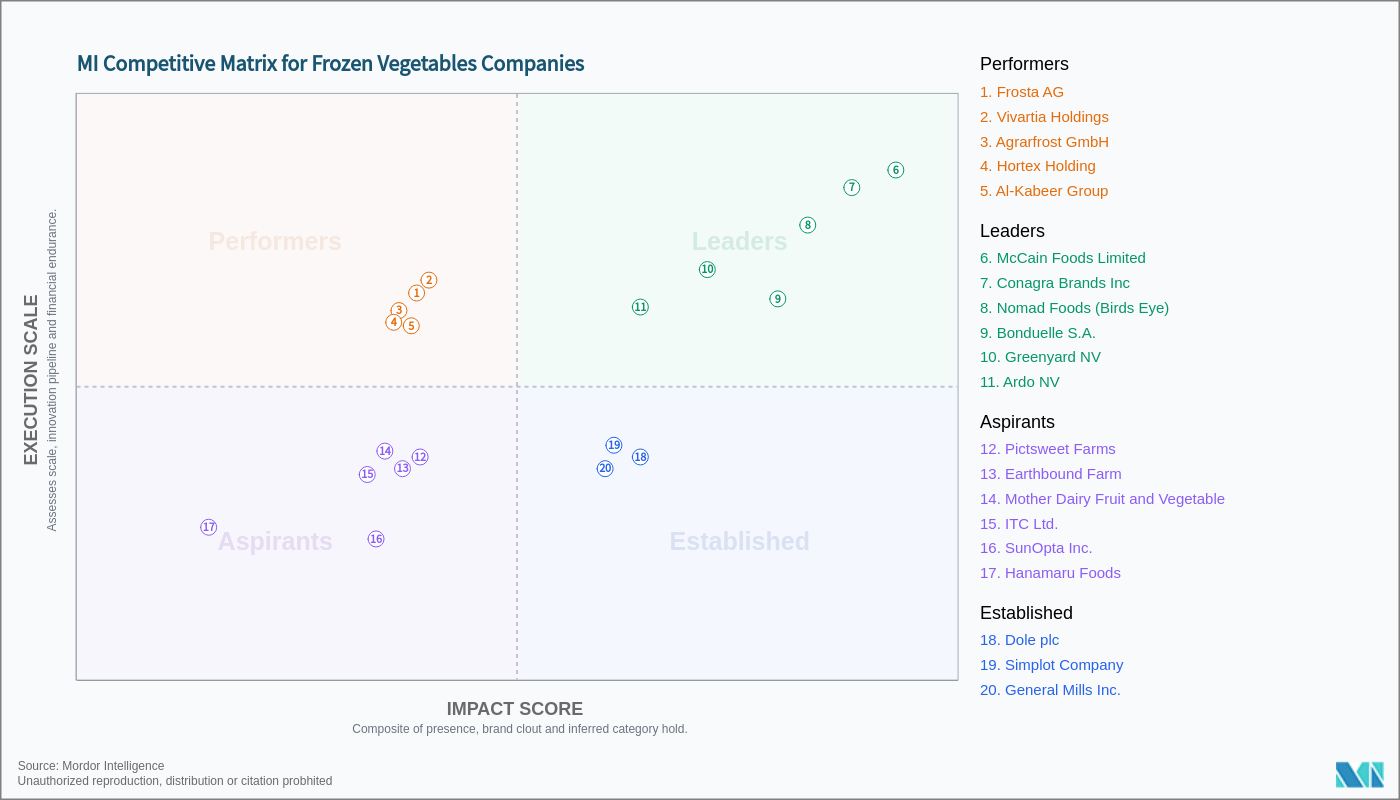Viewport: 1400px width, 800px height.
Task: Click the Frosta AG legend entry
Action: tap(1022, 92)
